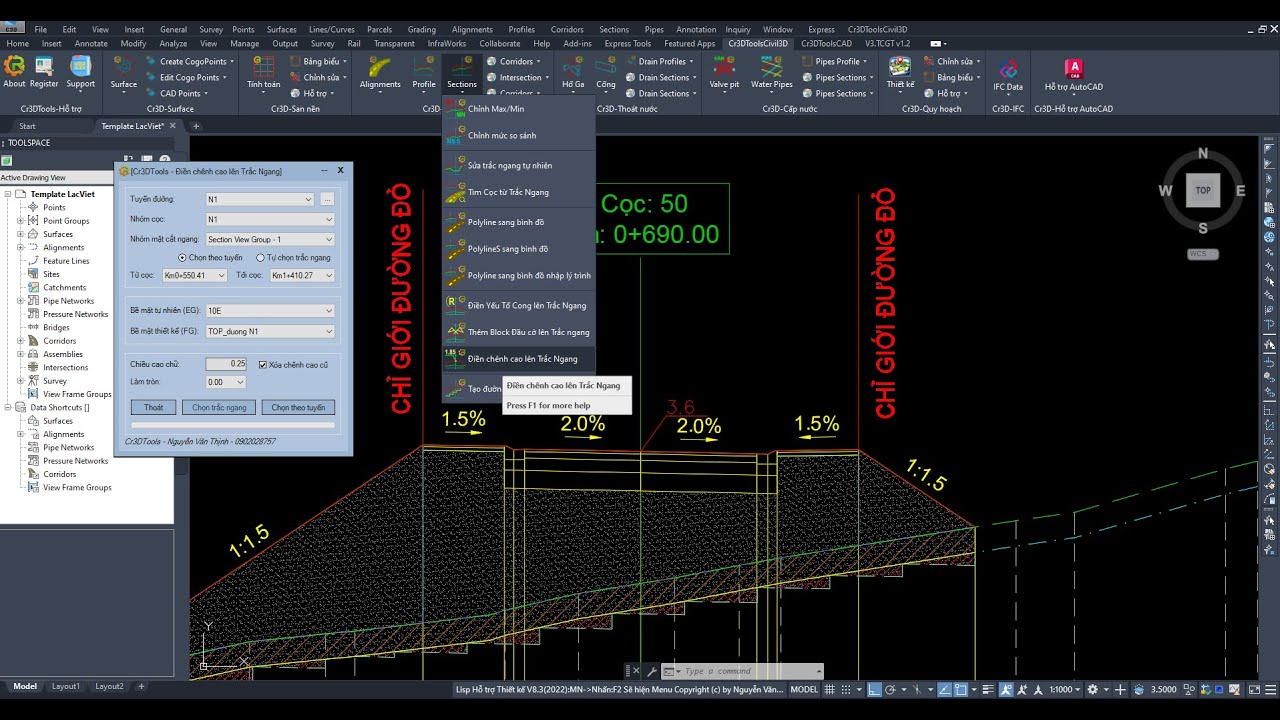1280x720 pixels.
Task: Click the Register icon in ribbon
Action: [x=44, y=71]
